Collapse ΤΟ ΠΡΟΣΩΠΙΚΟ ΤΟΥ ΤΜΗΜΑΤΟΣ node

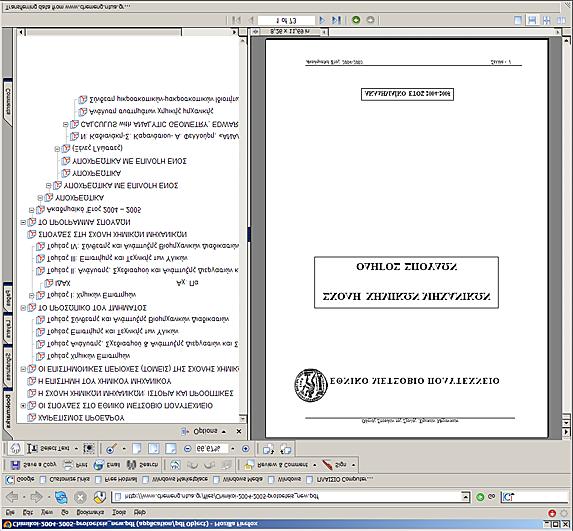coord(23,308)
